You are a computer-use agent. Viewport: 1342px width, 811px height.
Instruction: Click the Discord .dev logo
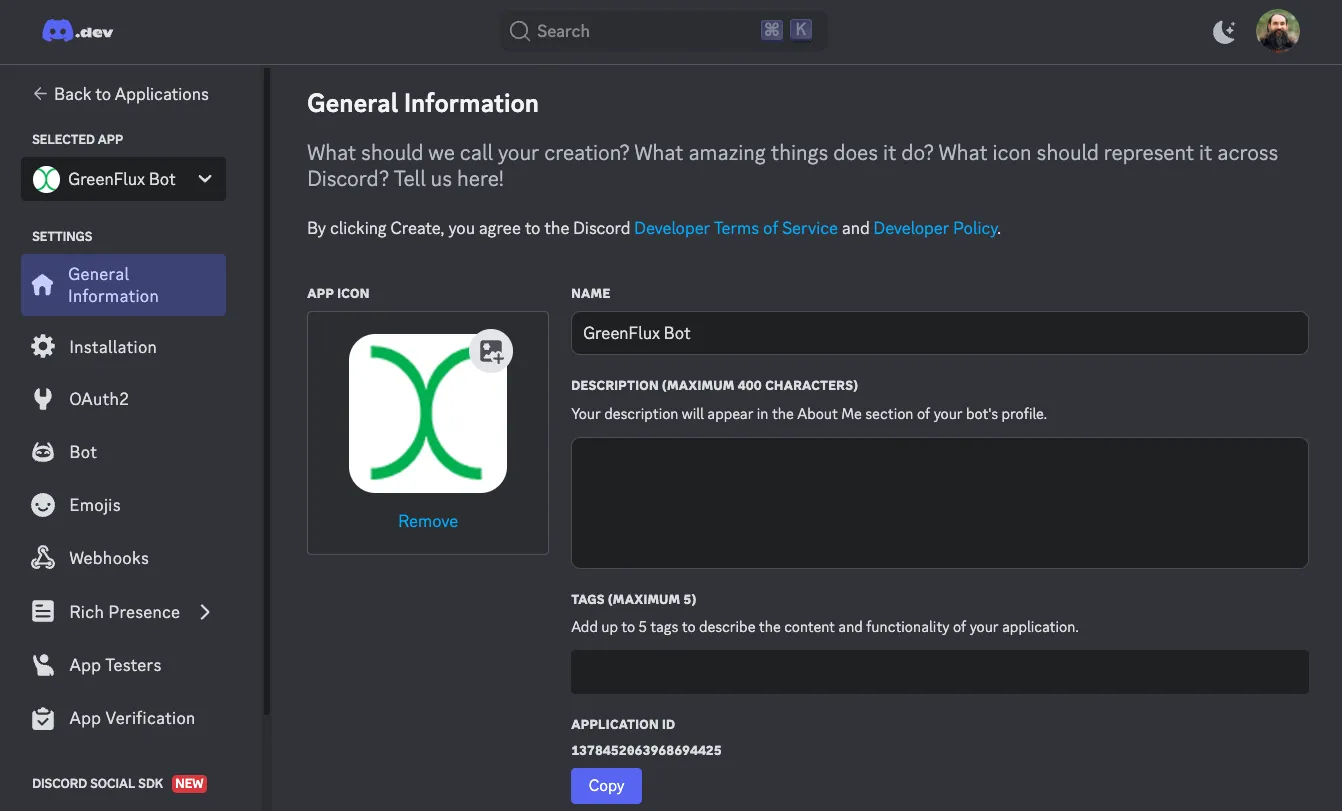click(x=77, y=31)
